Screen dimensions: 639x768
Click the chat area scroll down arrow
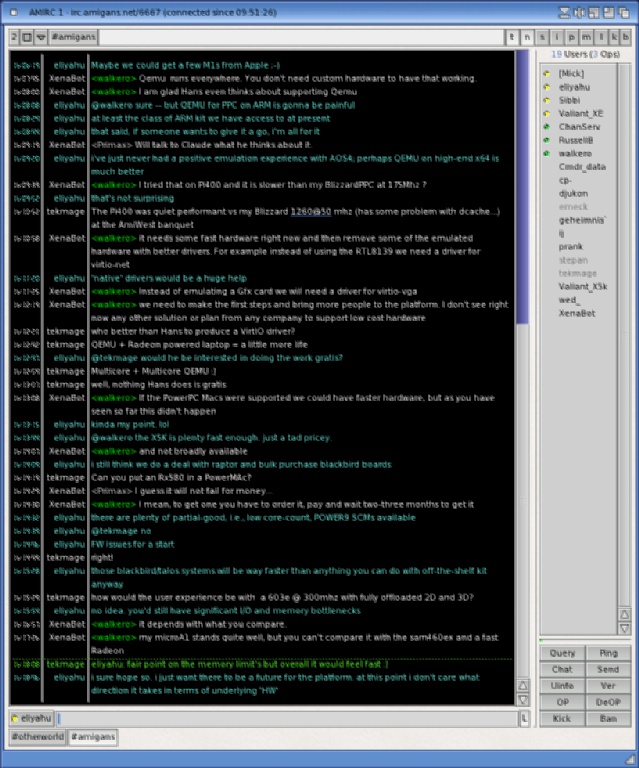pyautogui.click(x=522, y=699)
